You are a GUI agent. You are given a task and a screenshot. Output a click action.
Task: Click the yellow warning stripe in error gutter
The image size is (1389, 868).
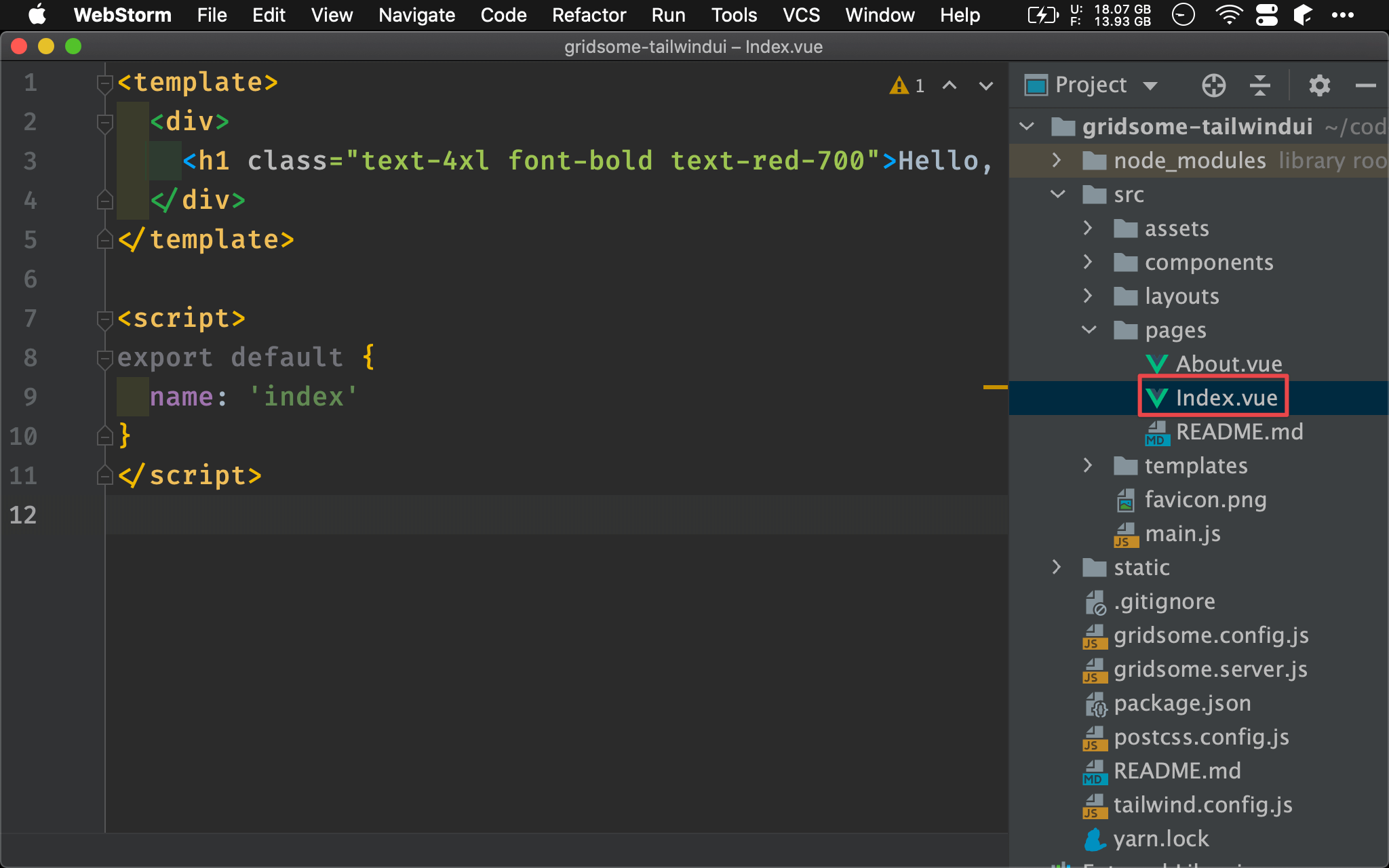pos(995,387)
